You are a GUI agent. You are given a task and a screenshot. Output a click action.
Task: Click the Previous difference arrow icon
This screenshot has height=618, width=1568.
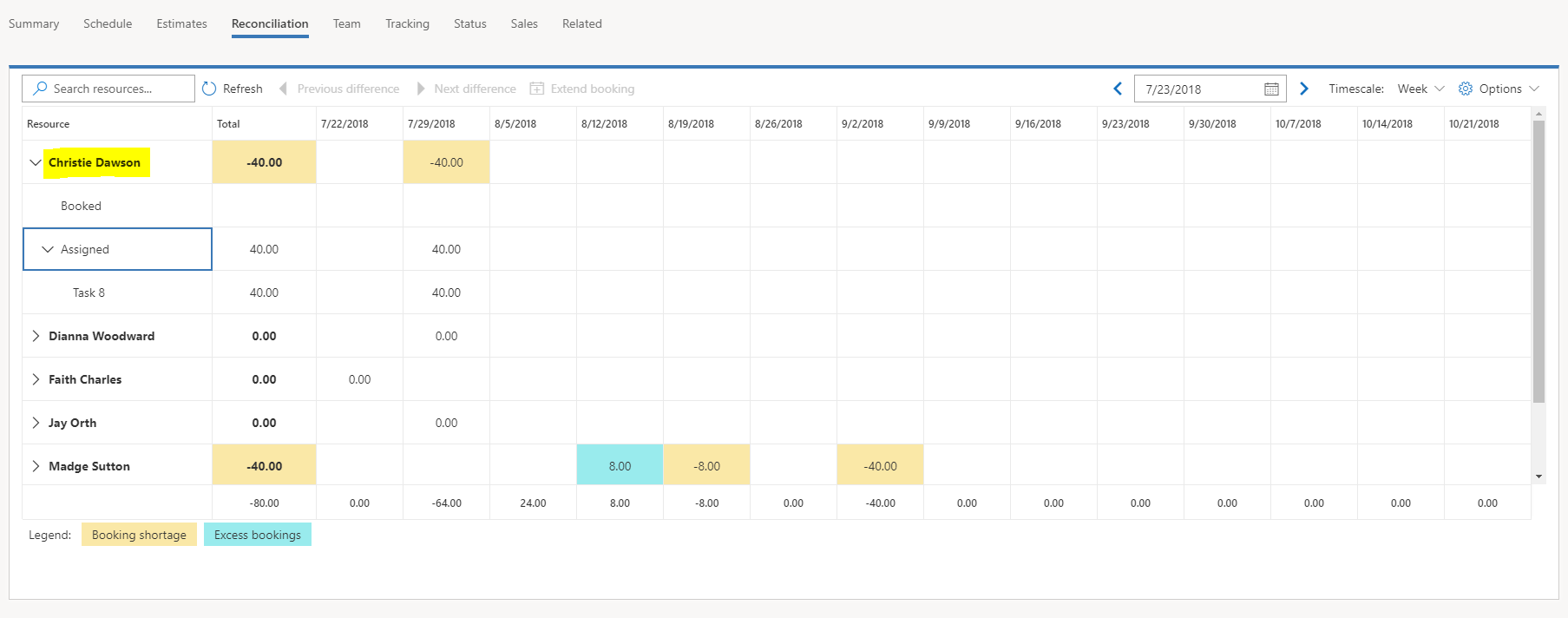(283, 89)
